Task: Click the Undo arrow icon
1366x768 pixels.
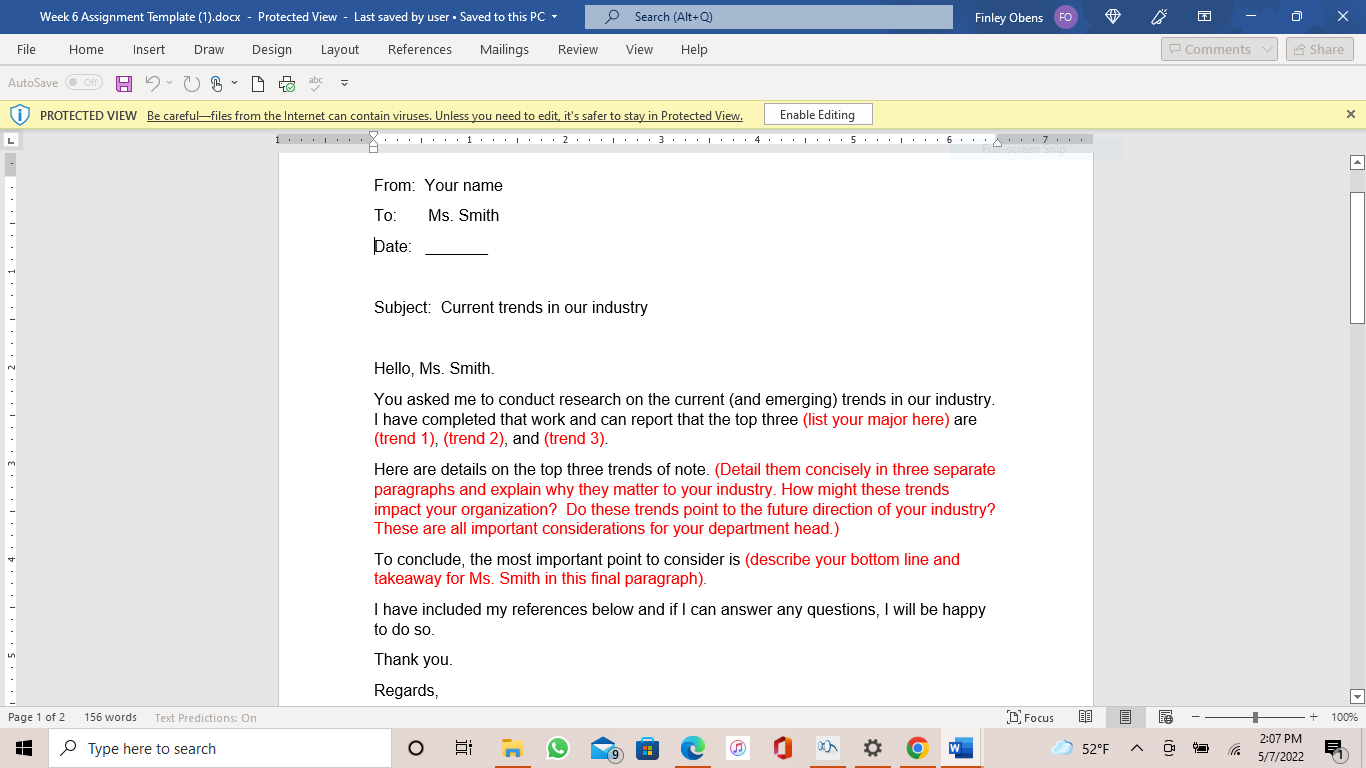Action: point(152,83)
